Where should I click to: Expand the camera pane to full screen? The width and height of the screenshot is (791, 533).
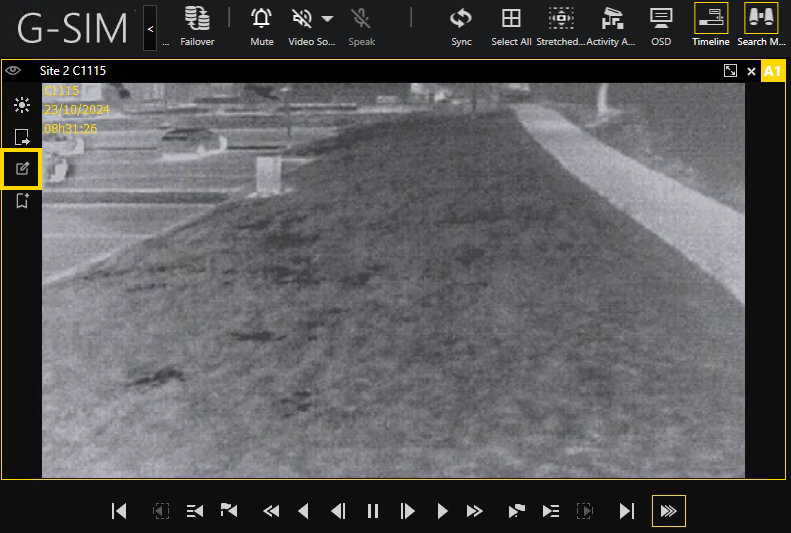coord(730,71)
